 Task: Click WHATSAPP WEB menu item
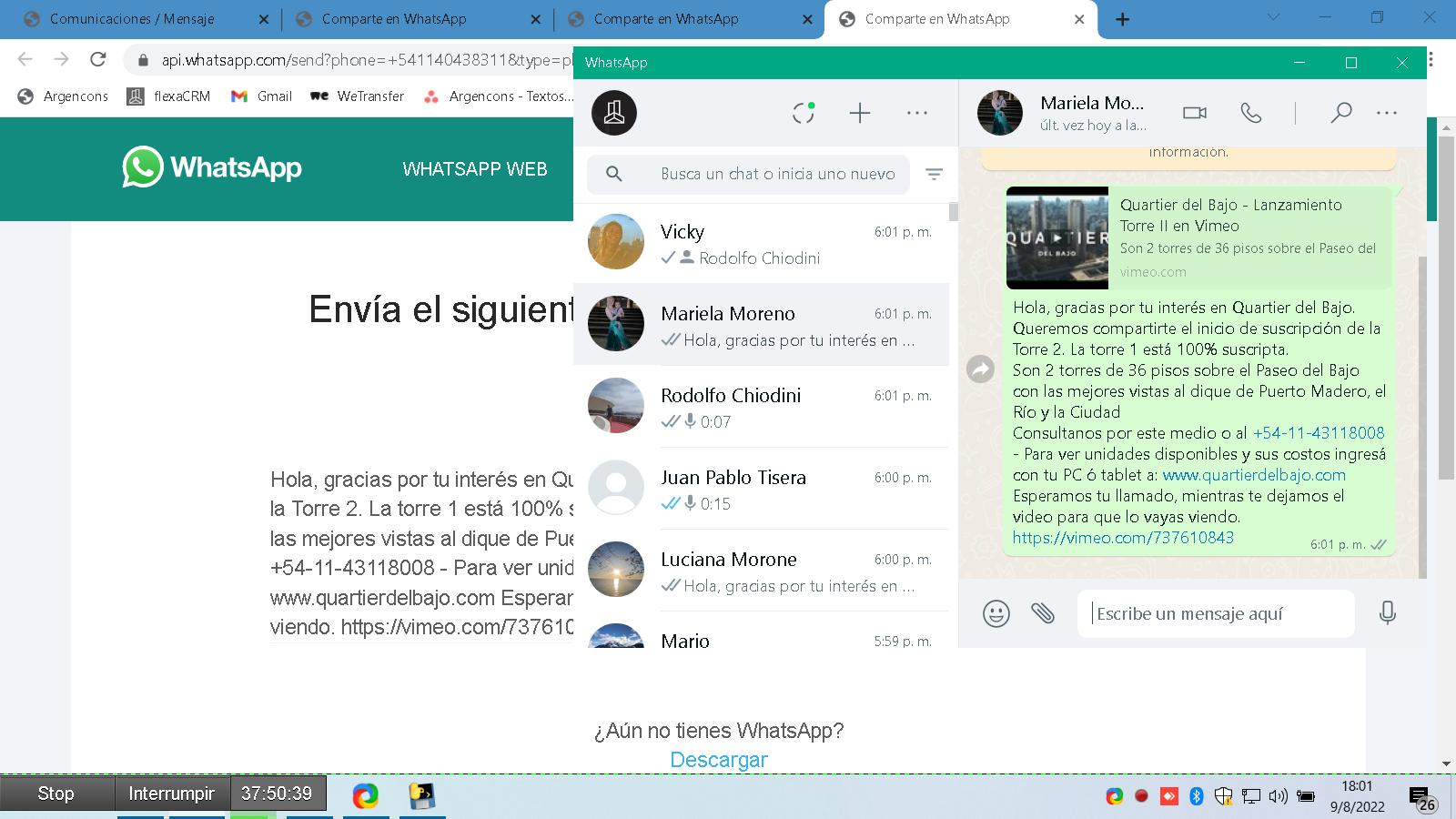(475, 168)
